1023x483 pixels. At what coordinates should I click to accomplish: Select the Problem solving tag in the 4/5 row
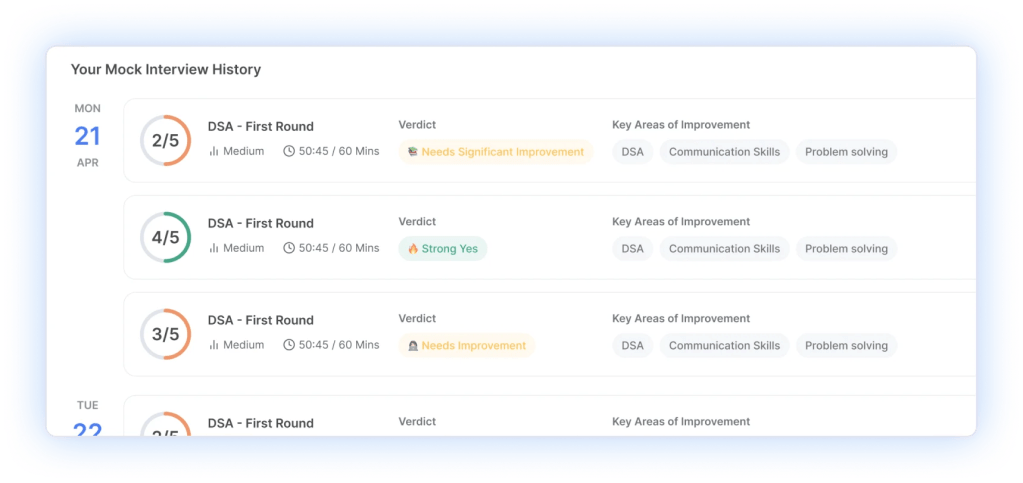click(x=846, y=249)
